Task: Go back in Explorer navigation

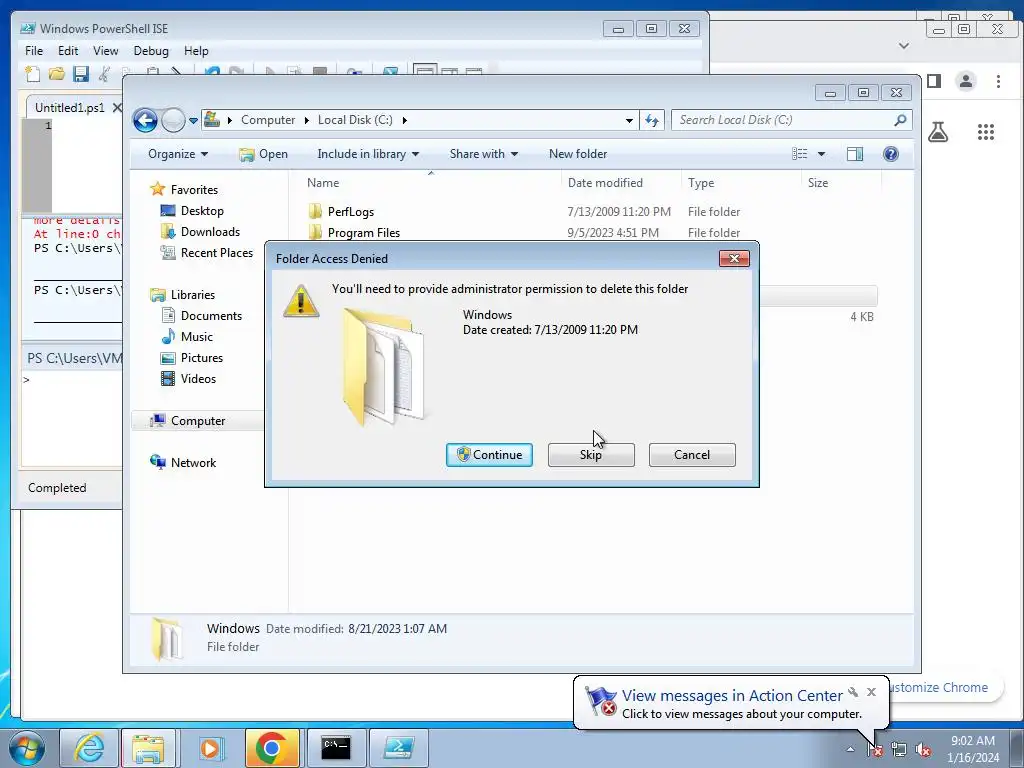Action: point(145,120)
